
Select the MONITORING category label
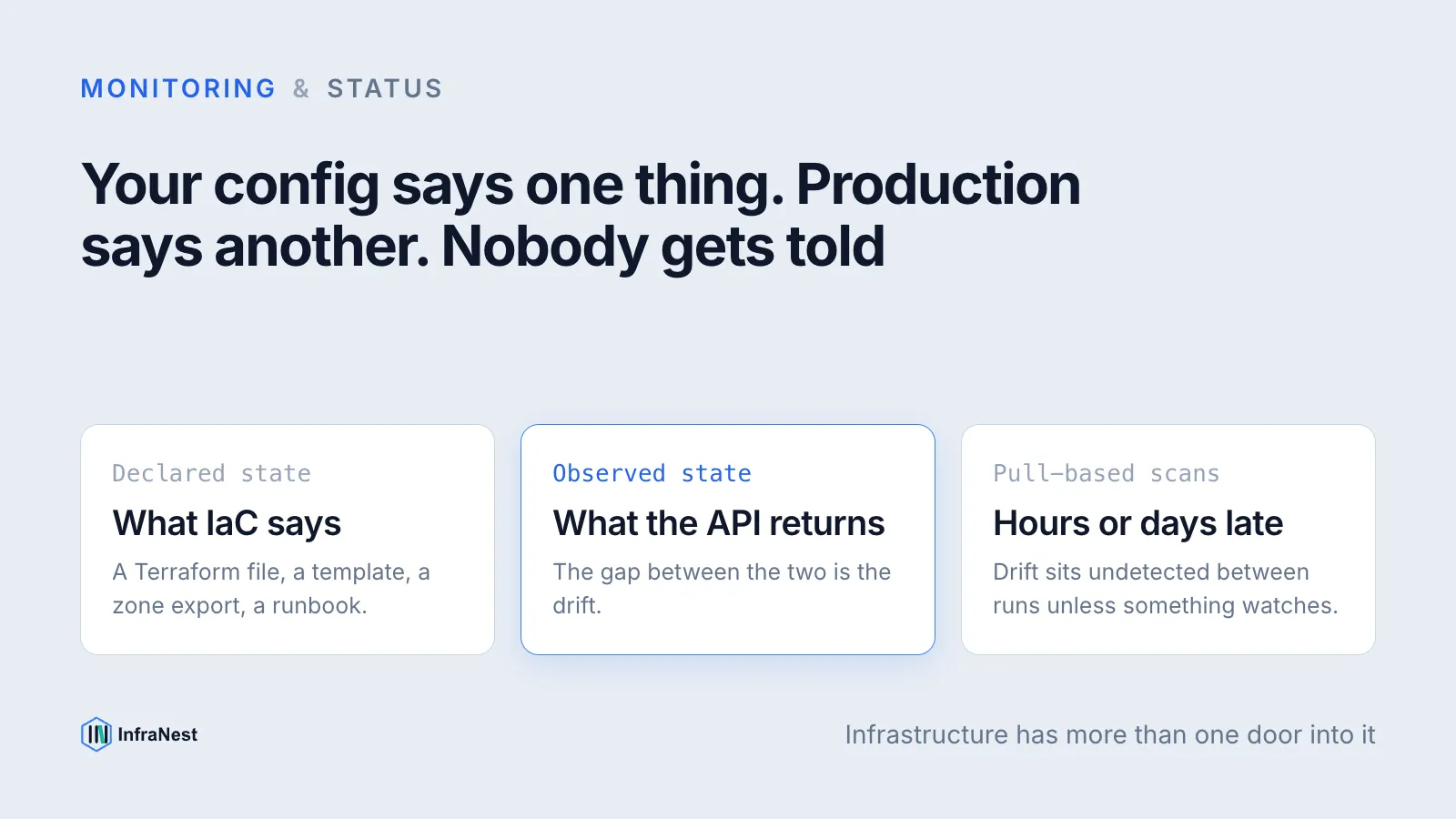[x=178, y=88]
